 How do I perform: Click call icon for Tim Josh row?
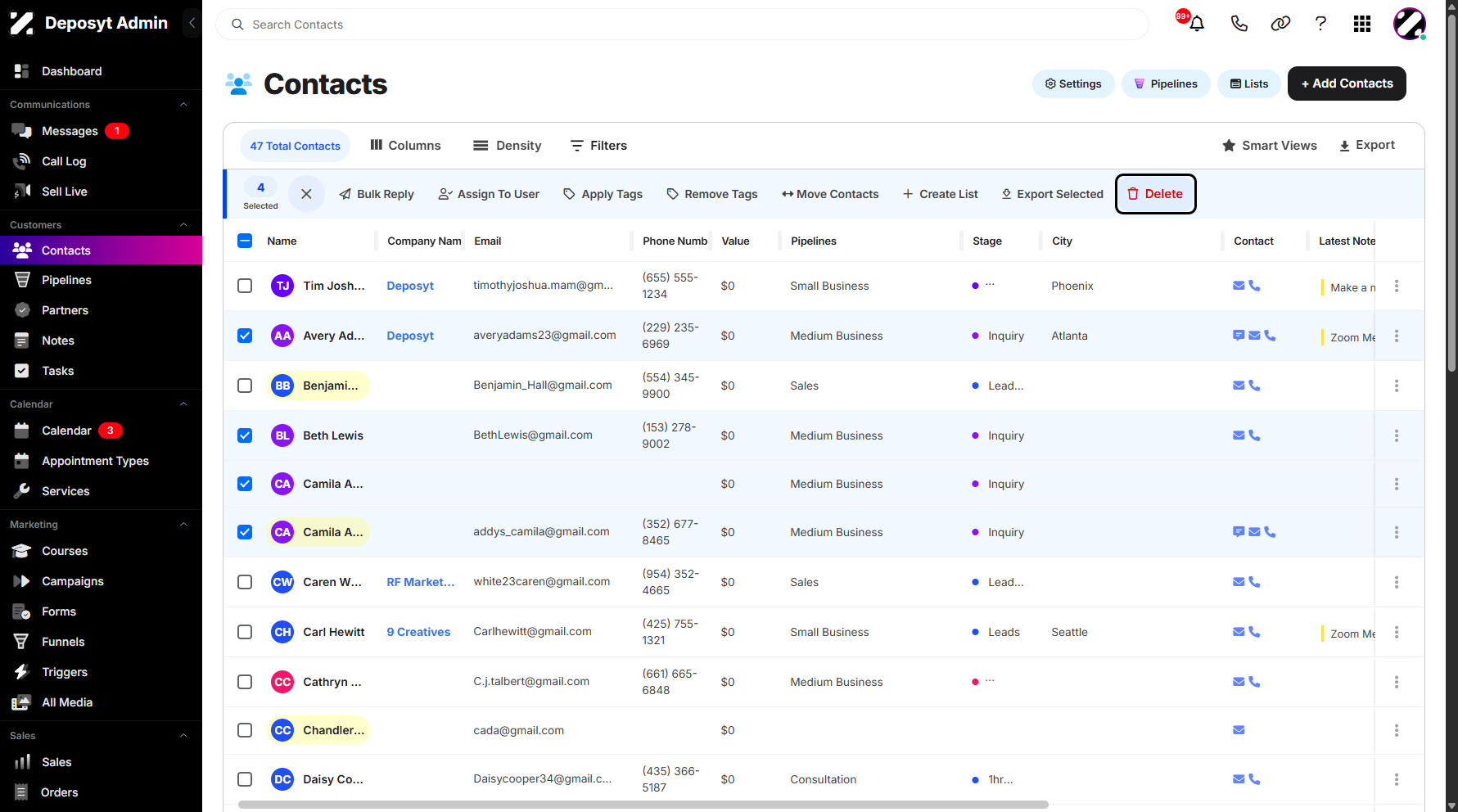point(1254,286)
